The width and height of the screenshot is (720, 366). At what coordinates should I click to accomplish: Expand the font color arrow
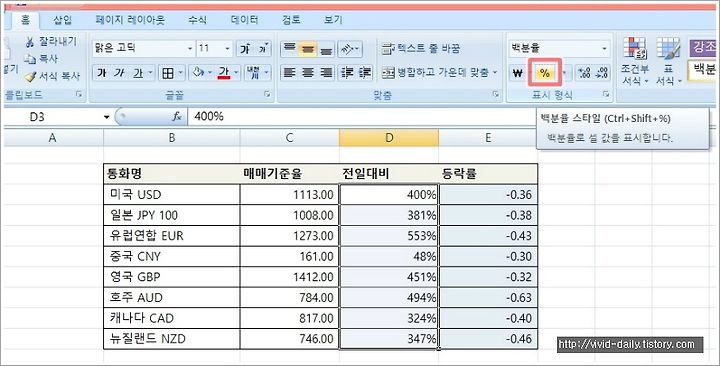[x=236, y=73]
